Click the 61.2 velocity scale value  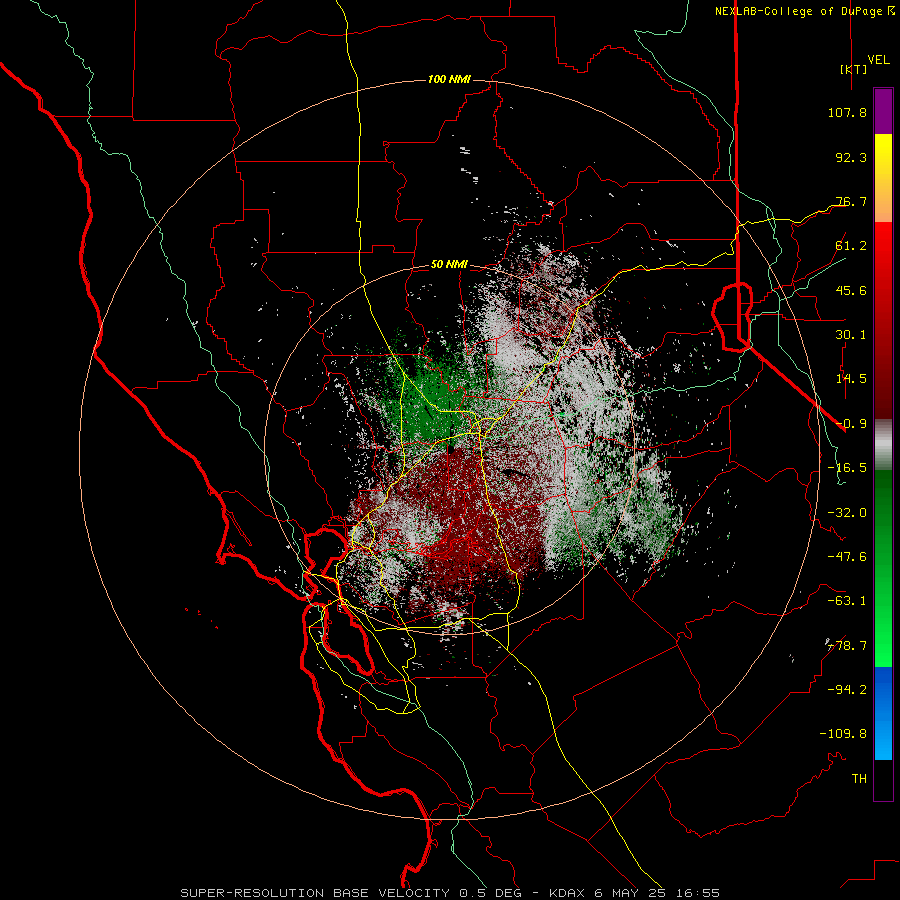coord(851,246)
